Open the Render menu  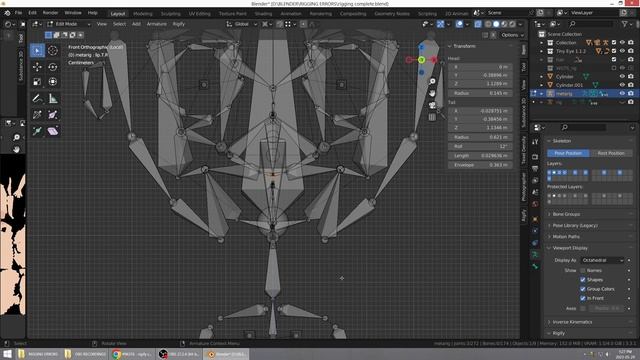tap(51, 13)
